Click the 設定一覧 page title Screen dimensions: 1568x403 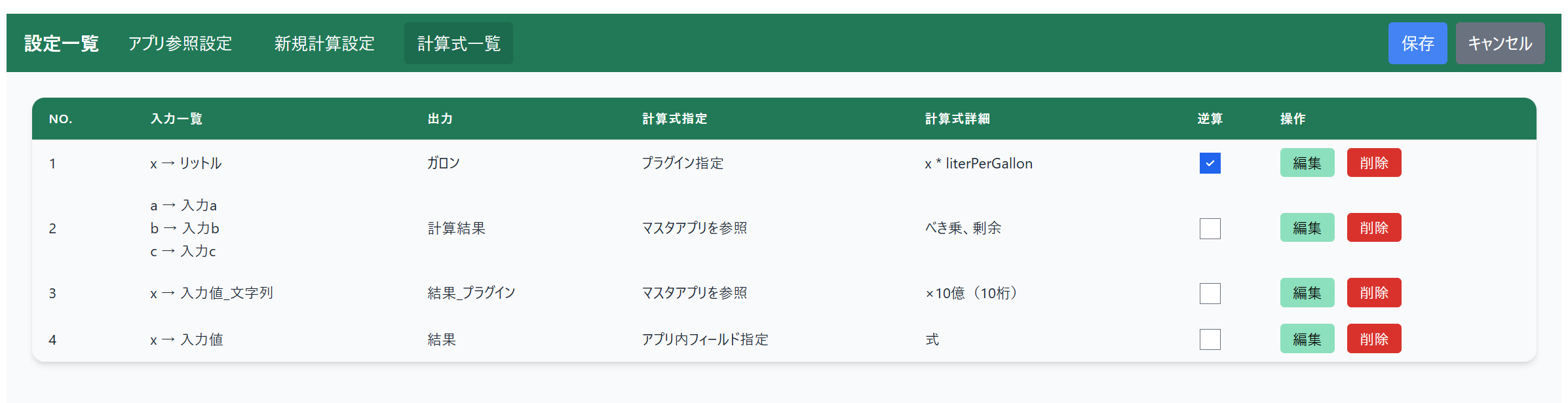(x=62, y=43)
